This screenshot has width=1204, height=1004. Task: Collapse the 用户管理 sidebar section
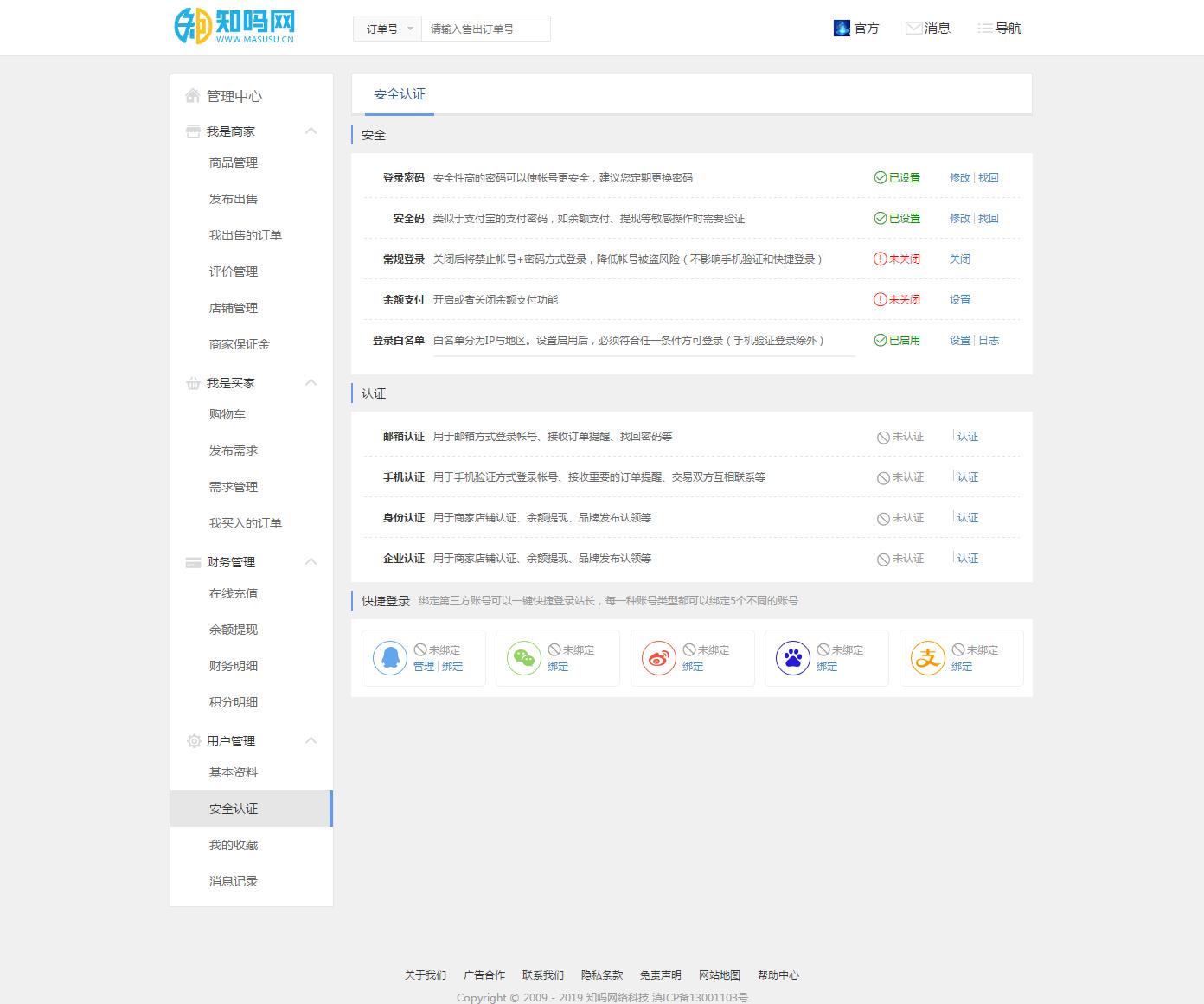311,741
